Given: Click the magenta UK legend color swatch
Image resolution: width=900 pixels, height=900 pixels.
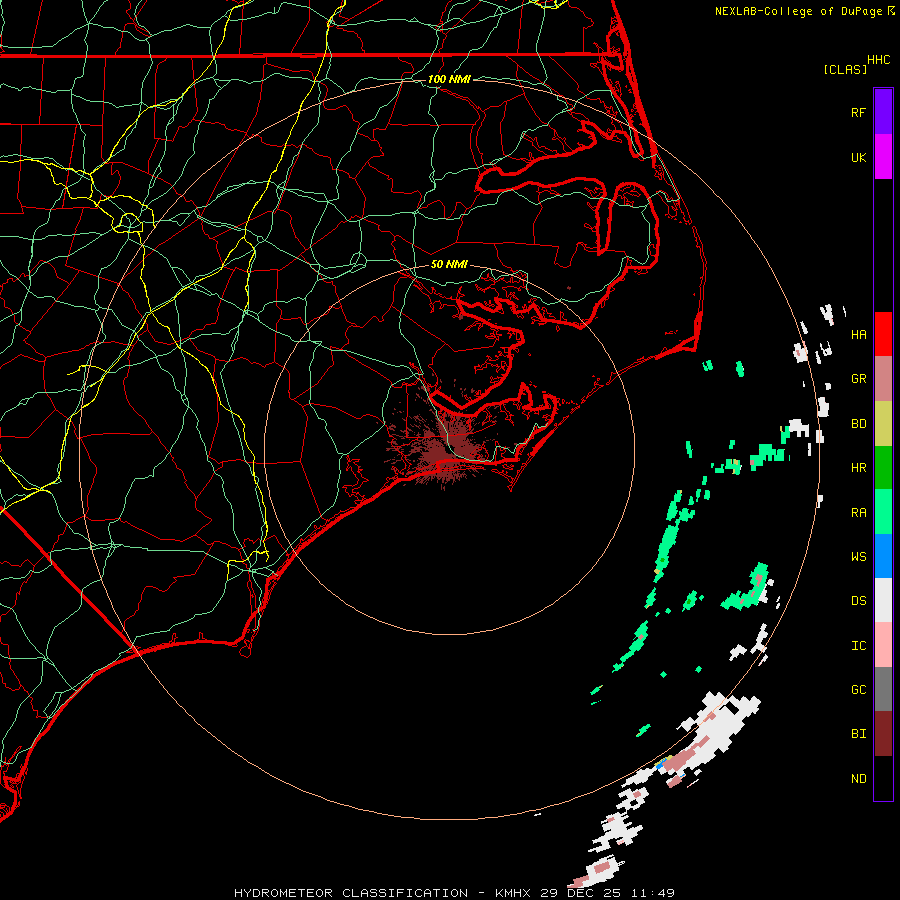Looking at the screenshot, I should [x=883, y=157].
